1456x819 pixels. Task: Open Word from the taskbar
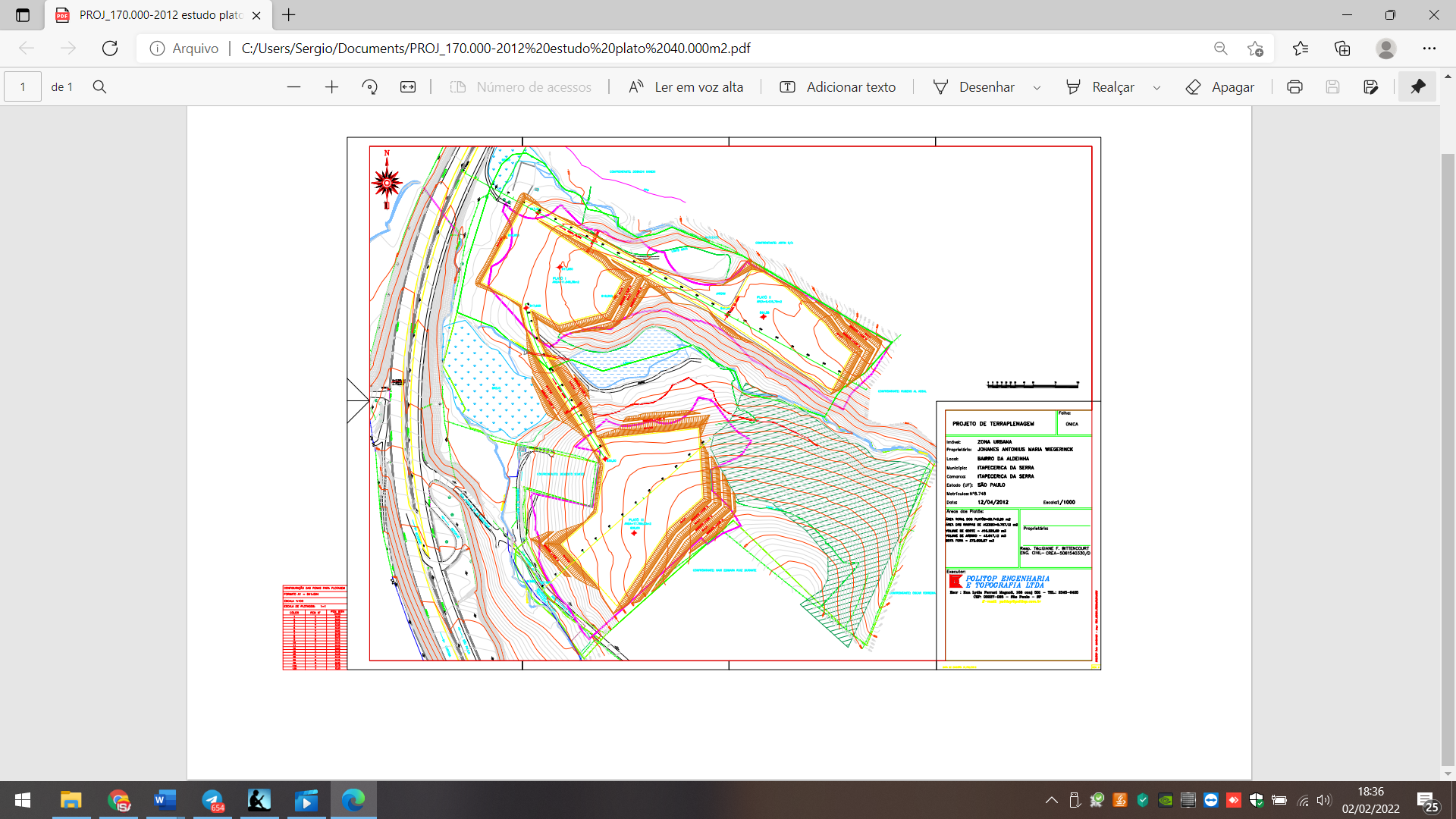165,800
